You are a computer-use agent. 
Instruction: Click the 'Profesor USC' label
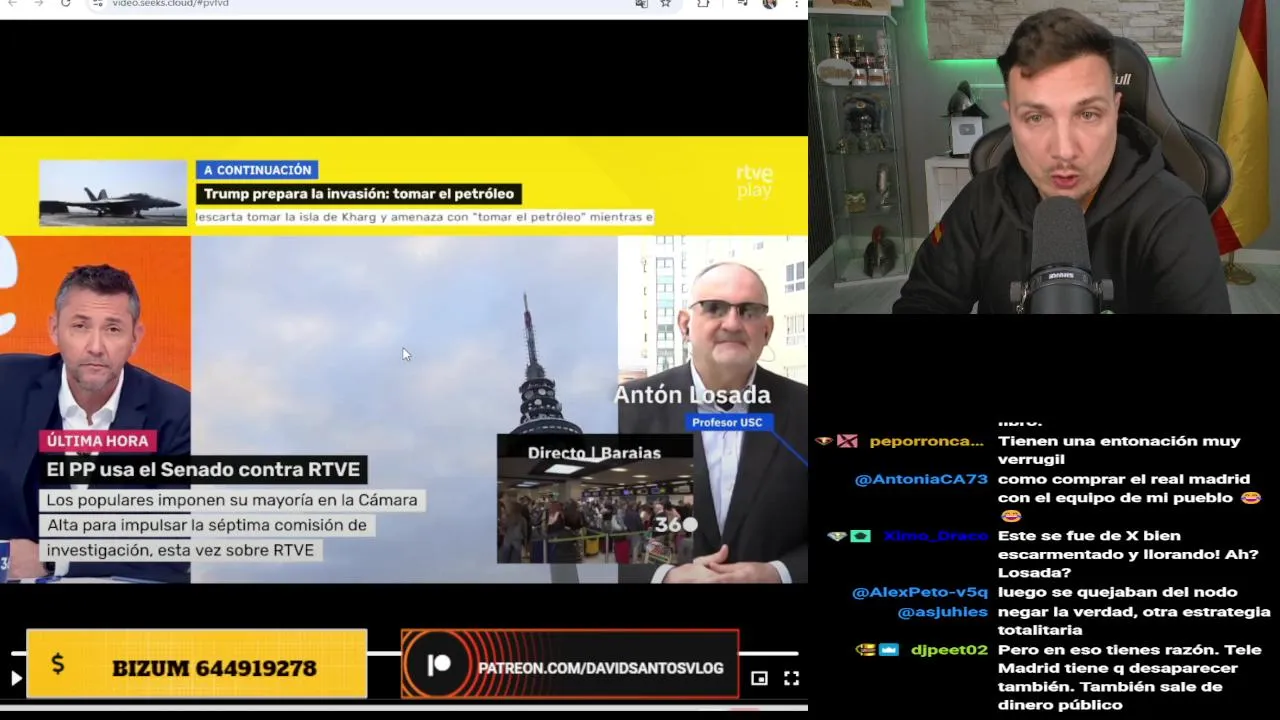[x=727, y=422]
